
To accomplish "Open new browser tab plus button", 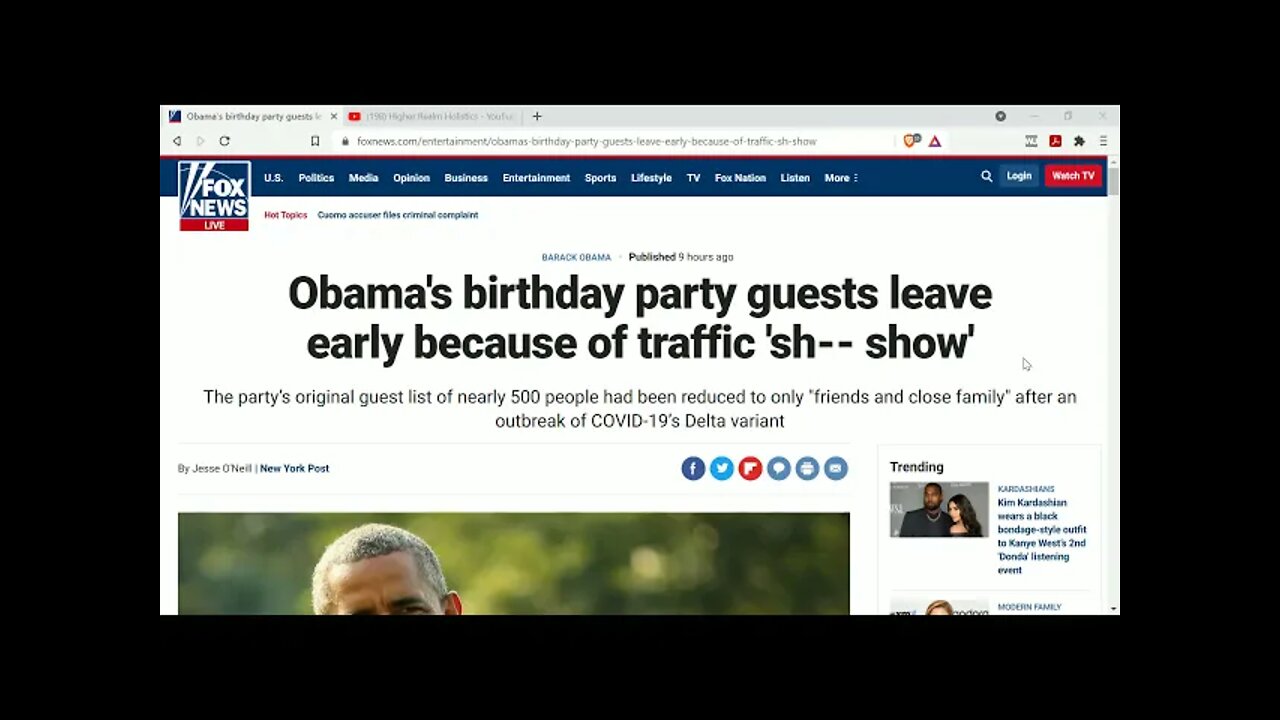I will click(537, 116).
